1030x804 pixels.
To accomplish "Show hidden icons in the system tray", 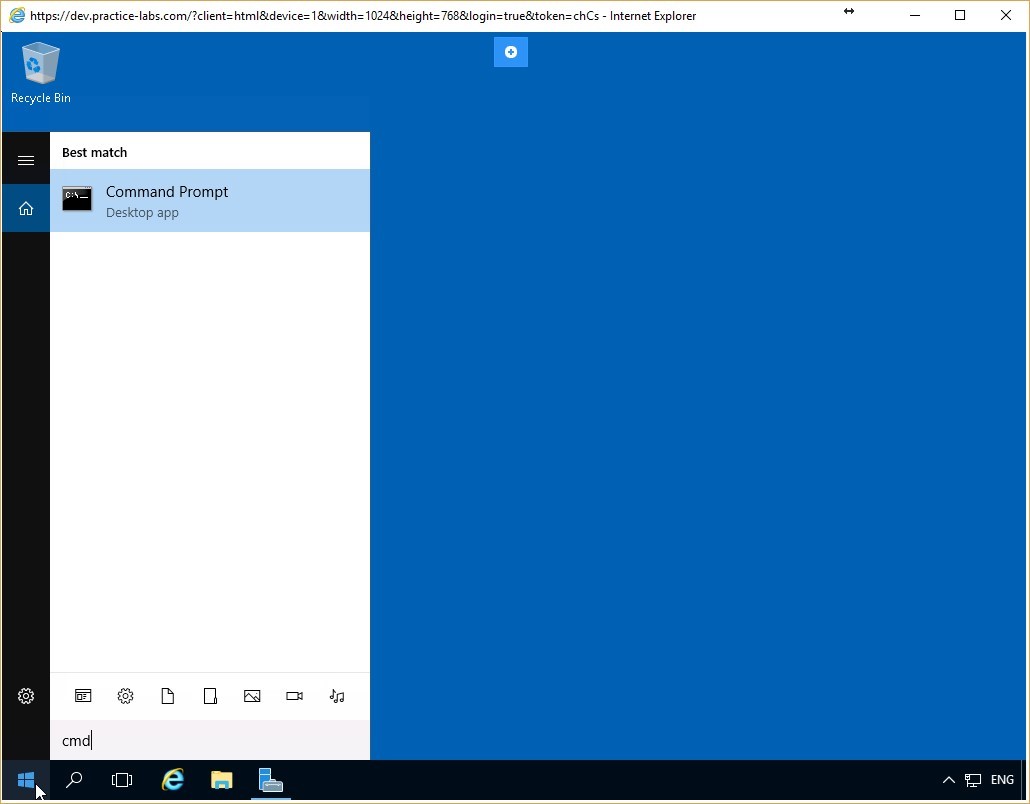I will coord(948,780).
